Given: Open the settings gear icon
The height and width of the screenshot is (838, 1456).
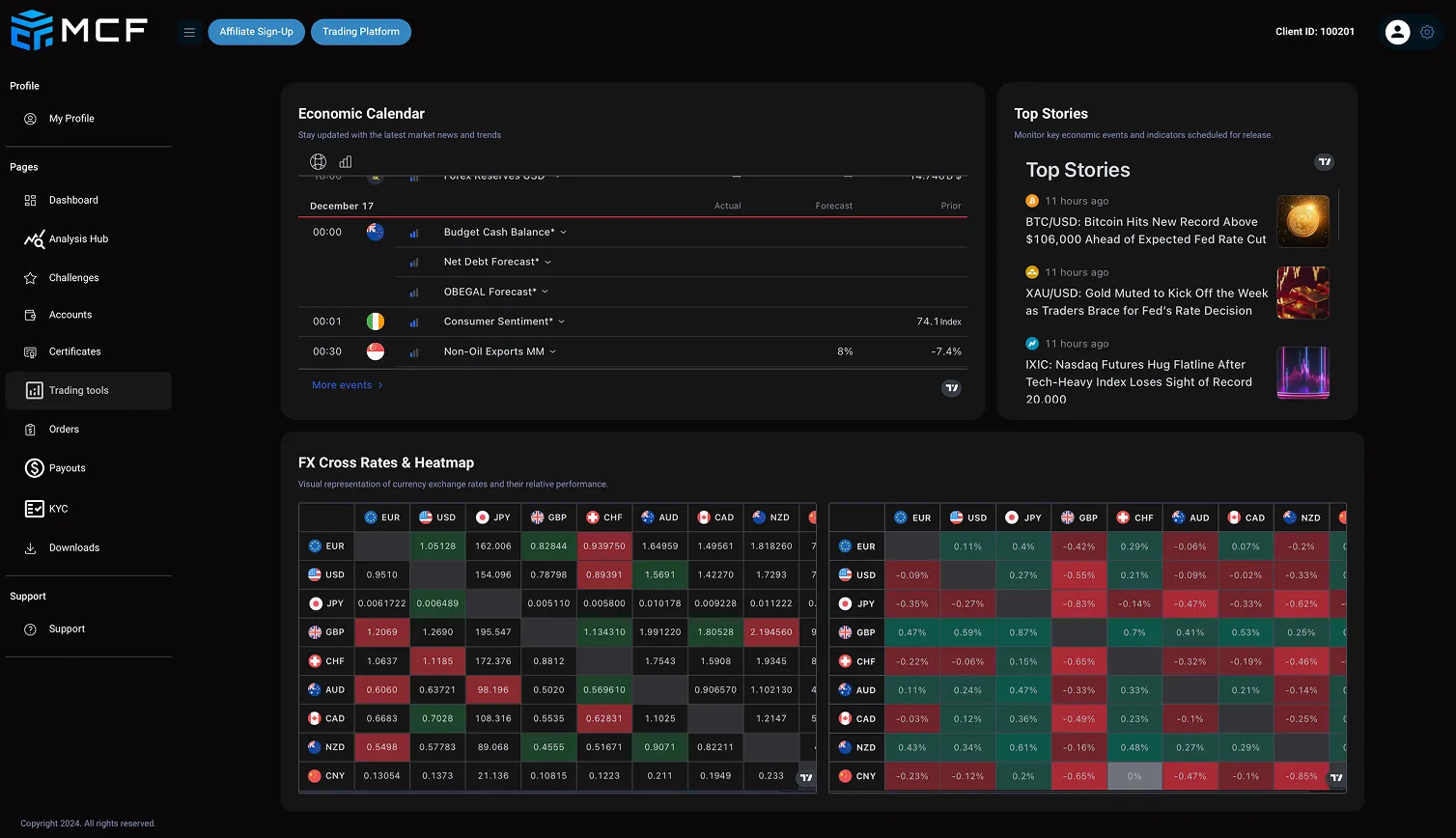Looking at the screenshot, I should (1427, 32).
